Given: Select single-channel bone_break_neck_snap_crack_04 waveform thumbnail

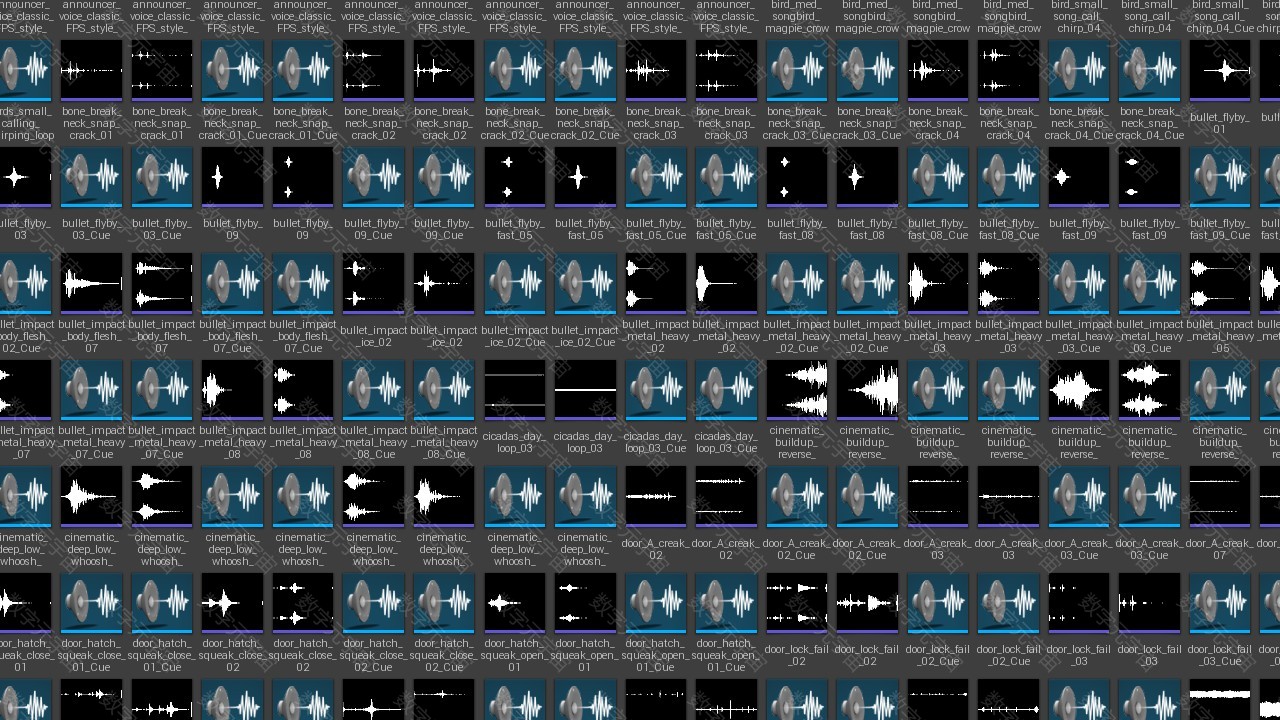Looking at the screenshot, I should tap(937, 70).
